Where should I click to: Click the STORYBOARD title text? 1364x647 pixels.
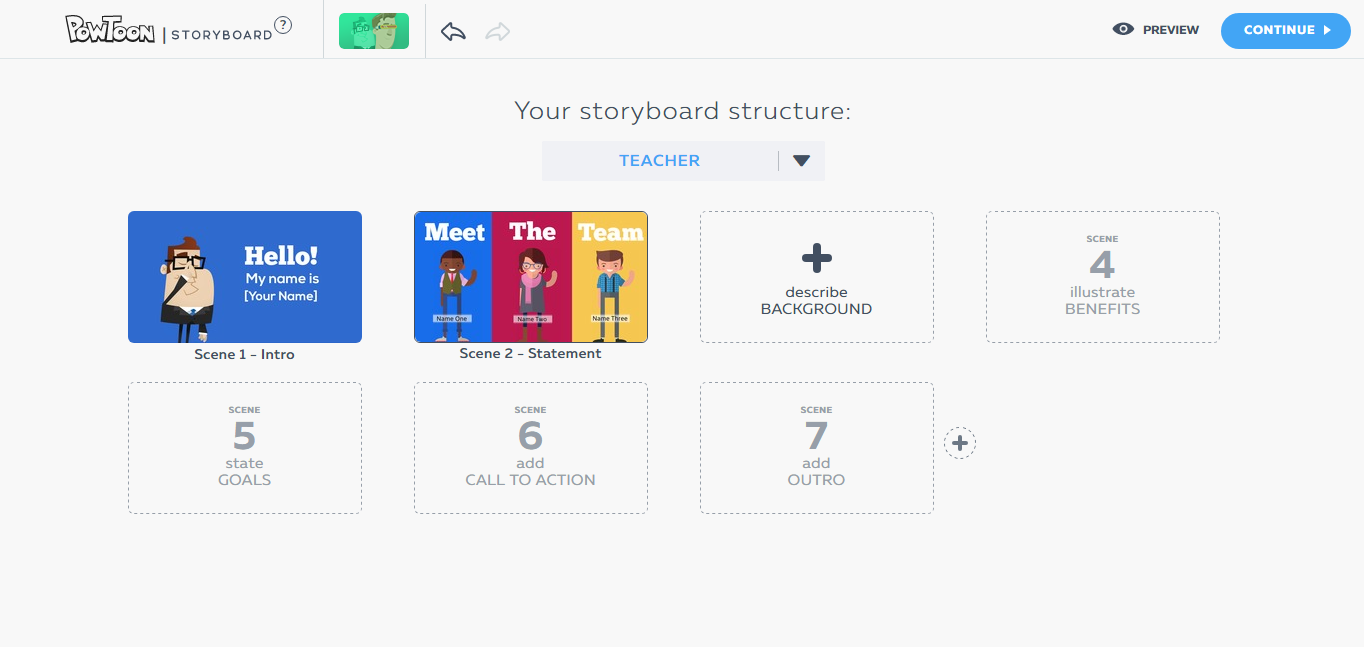point(221,35)
